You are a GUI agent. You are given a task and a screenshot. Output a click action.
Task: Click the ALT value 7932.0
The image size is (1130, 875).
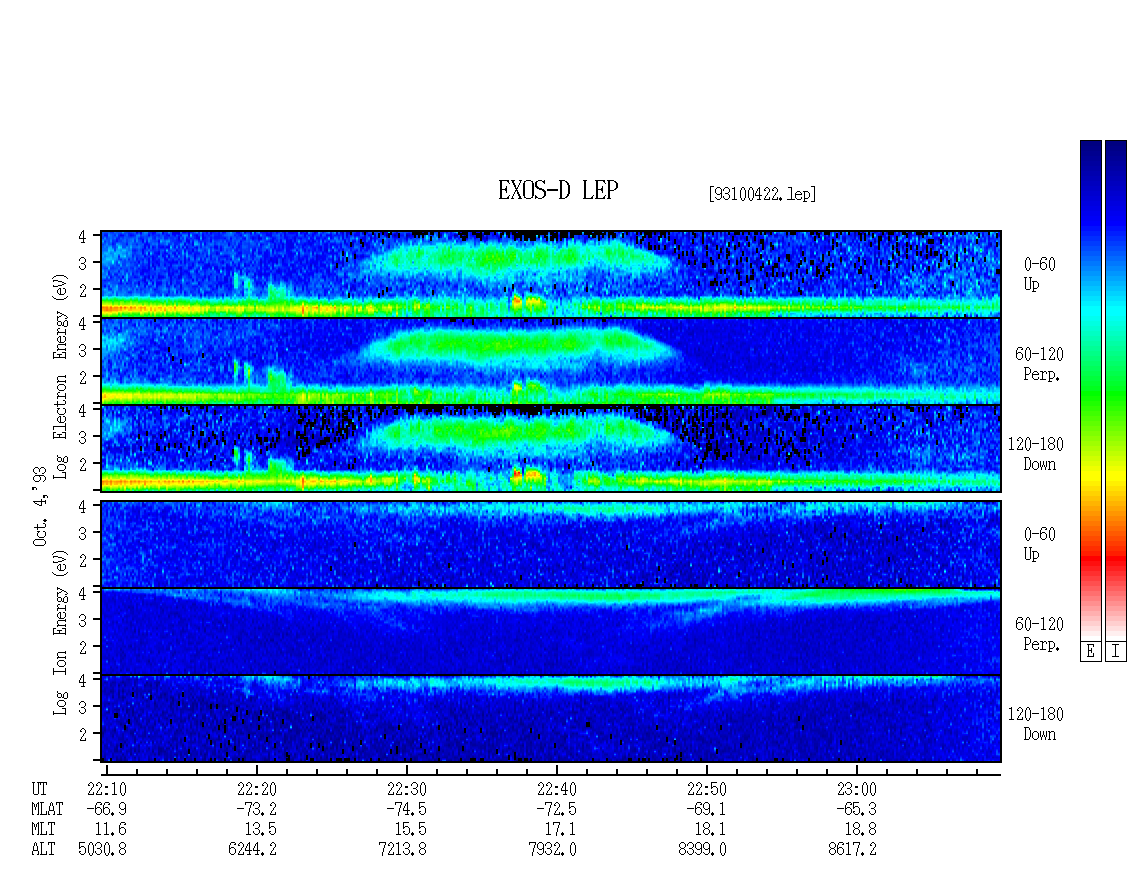(x=552, y=850)
